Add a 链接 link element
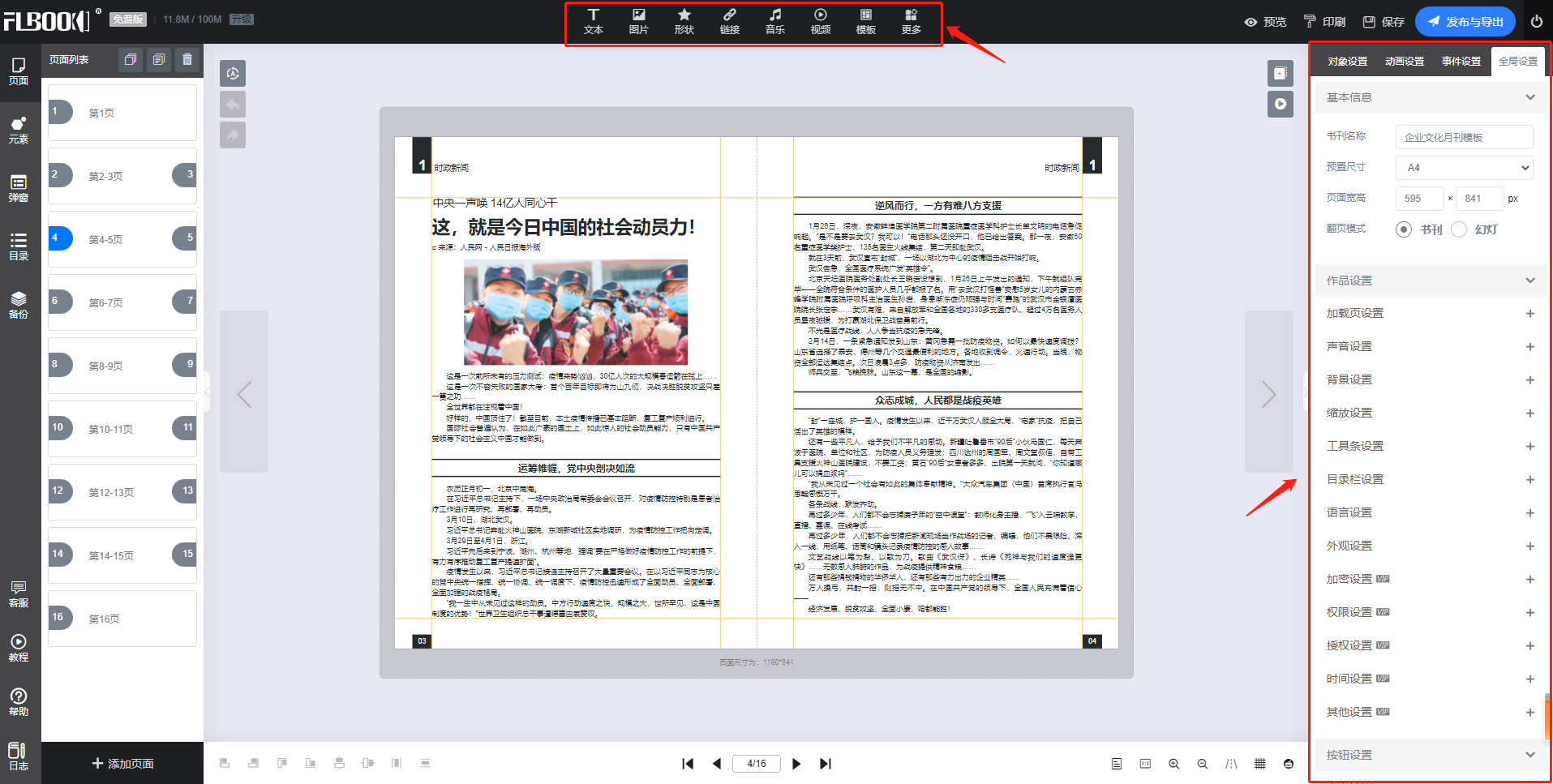 (x=730, y=22)
